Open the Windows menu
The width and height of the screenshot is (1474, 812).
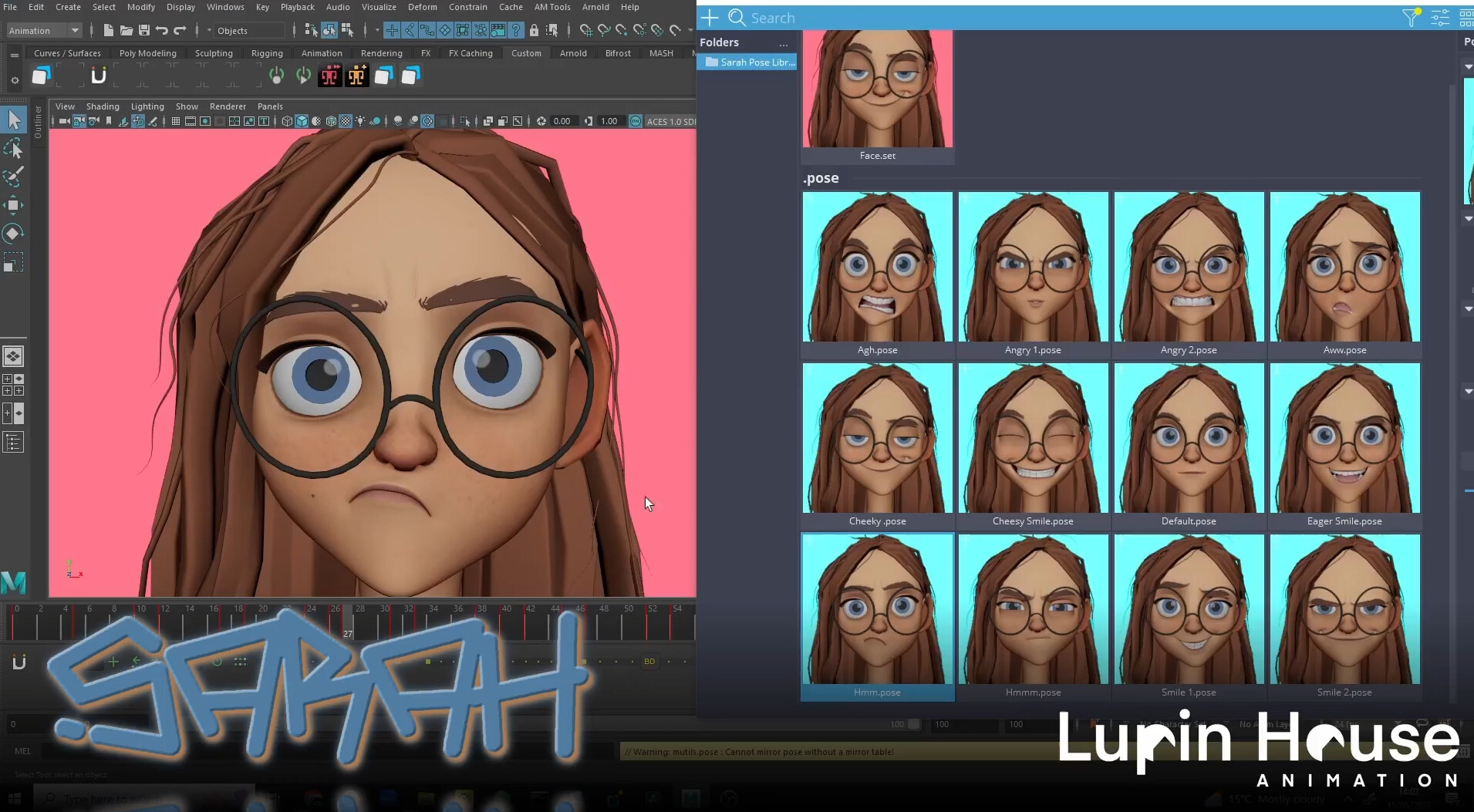pyautogui.click(x=225, y=7)
